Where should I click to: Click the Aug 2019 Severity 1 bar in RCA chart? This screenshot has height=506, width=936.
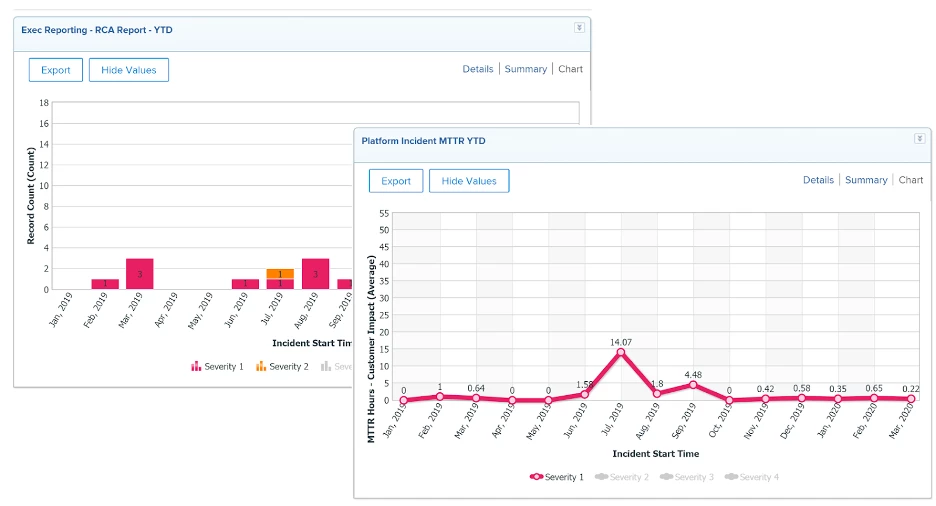[315, 274]
